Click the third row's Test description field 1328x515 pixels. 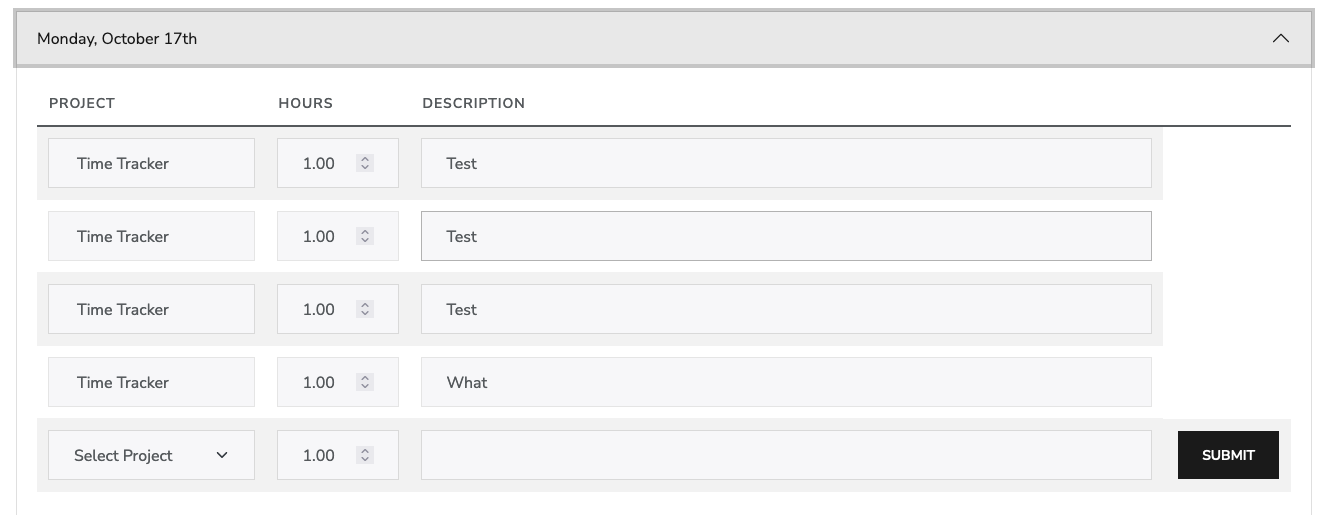coord(786,309)
